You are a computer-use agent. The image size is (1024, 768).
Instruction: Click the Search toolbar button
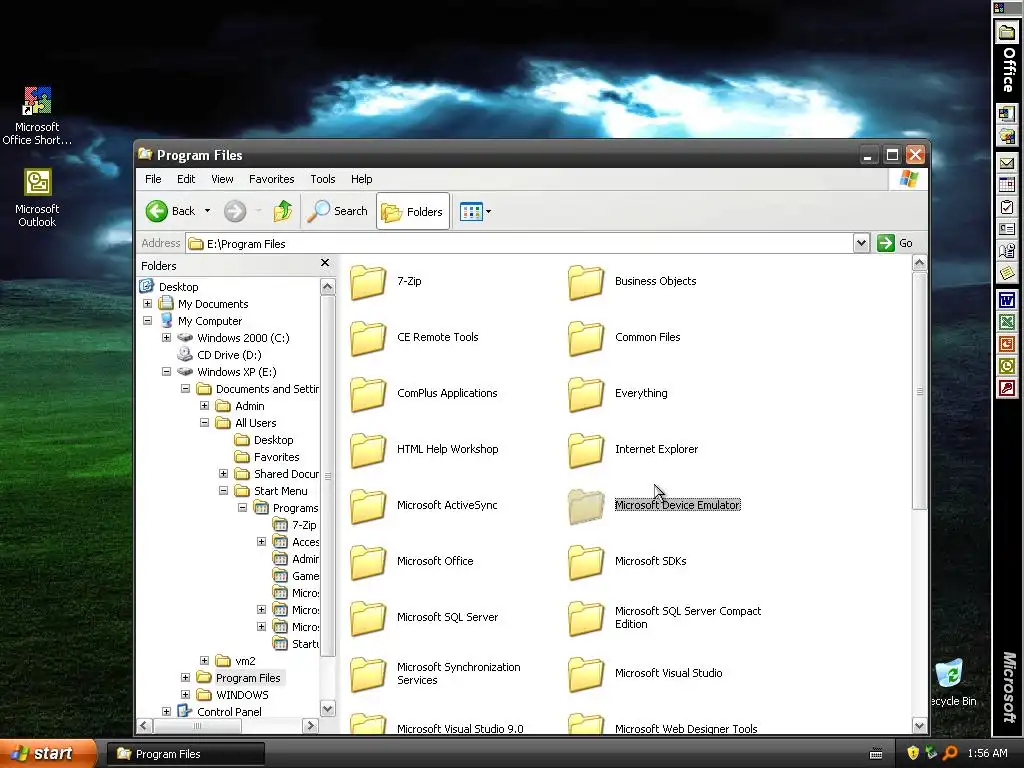(x=337, y=211)
